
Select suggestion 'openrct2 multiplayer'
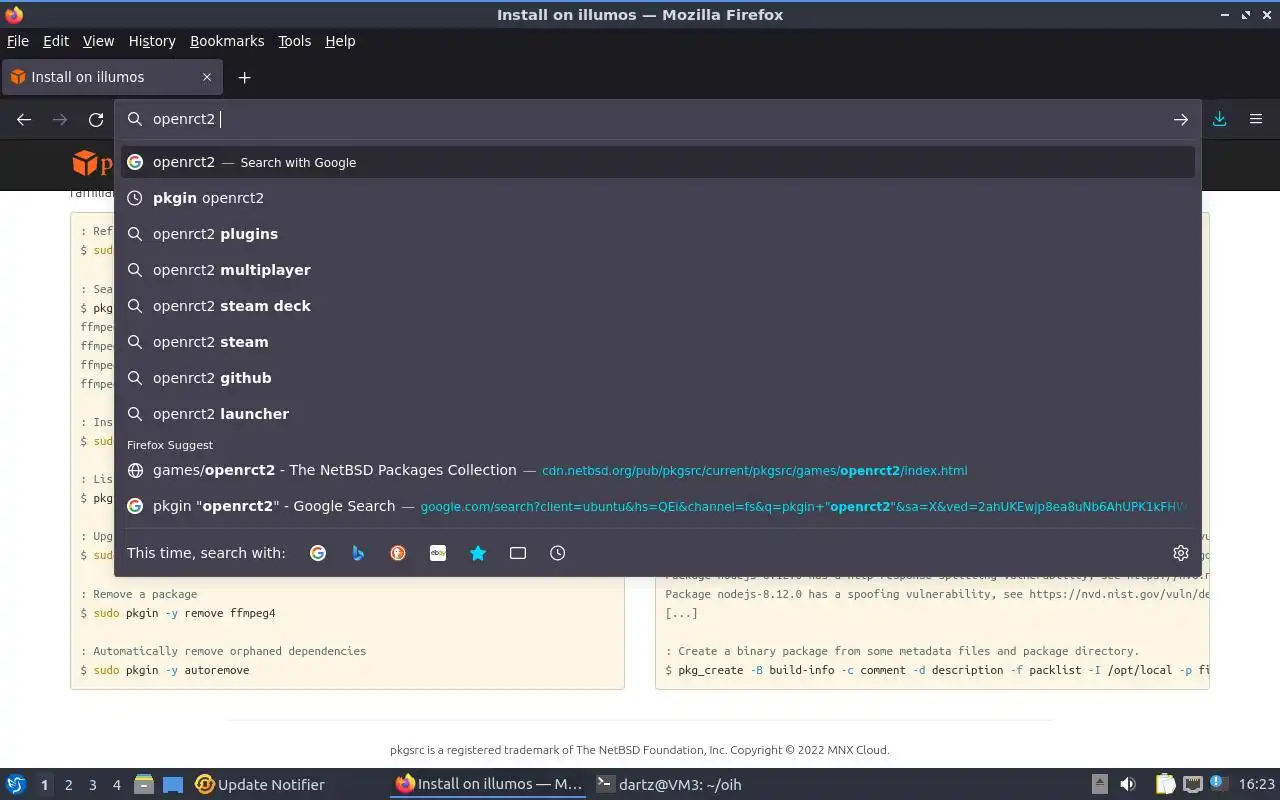click(658, 270)
